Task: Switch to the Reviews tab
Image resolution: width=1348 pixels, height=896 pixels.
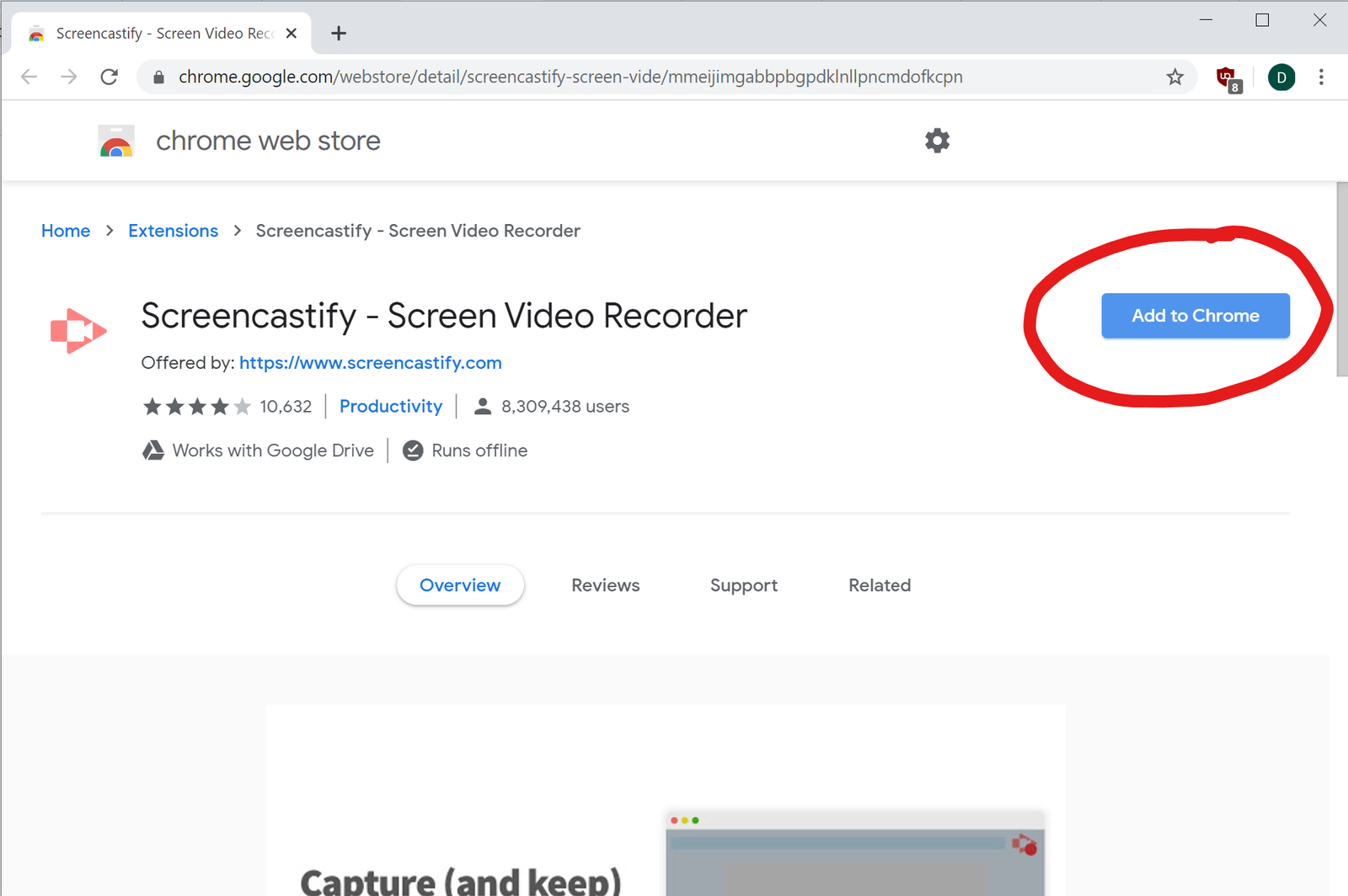Action: [605, 585]
